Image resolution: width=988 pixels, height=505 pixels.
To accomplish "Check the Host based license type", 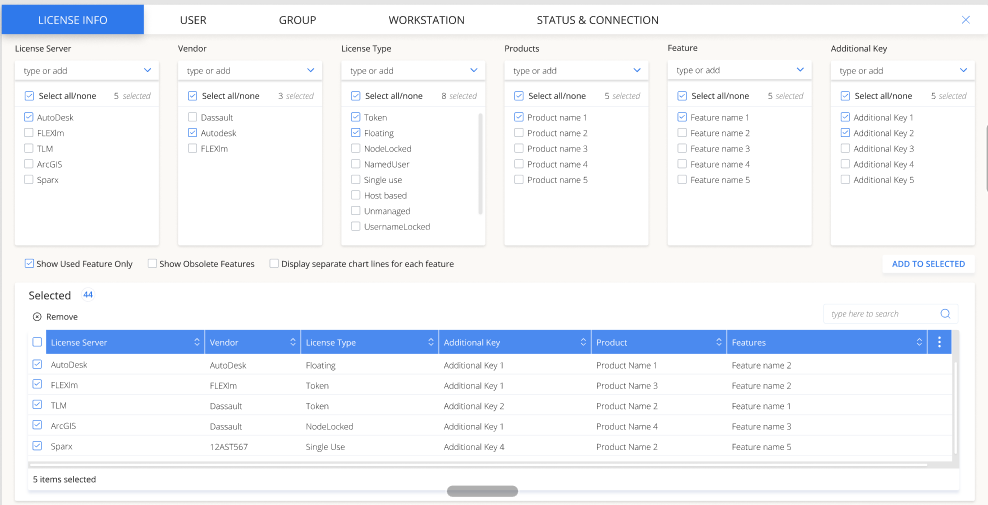I will click(x=356, y=195).
